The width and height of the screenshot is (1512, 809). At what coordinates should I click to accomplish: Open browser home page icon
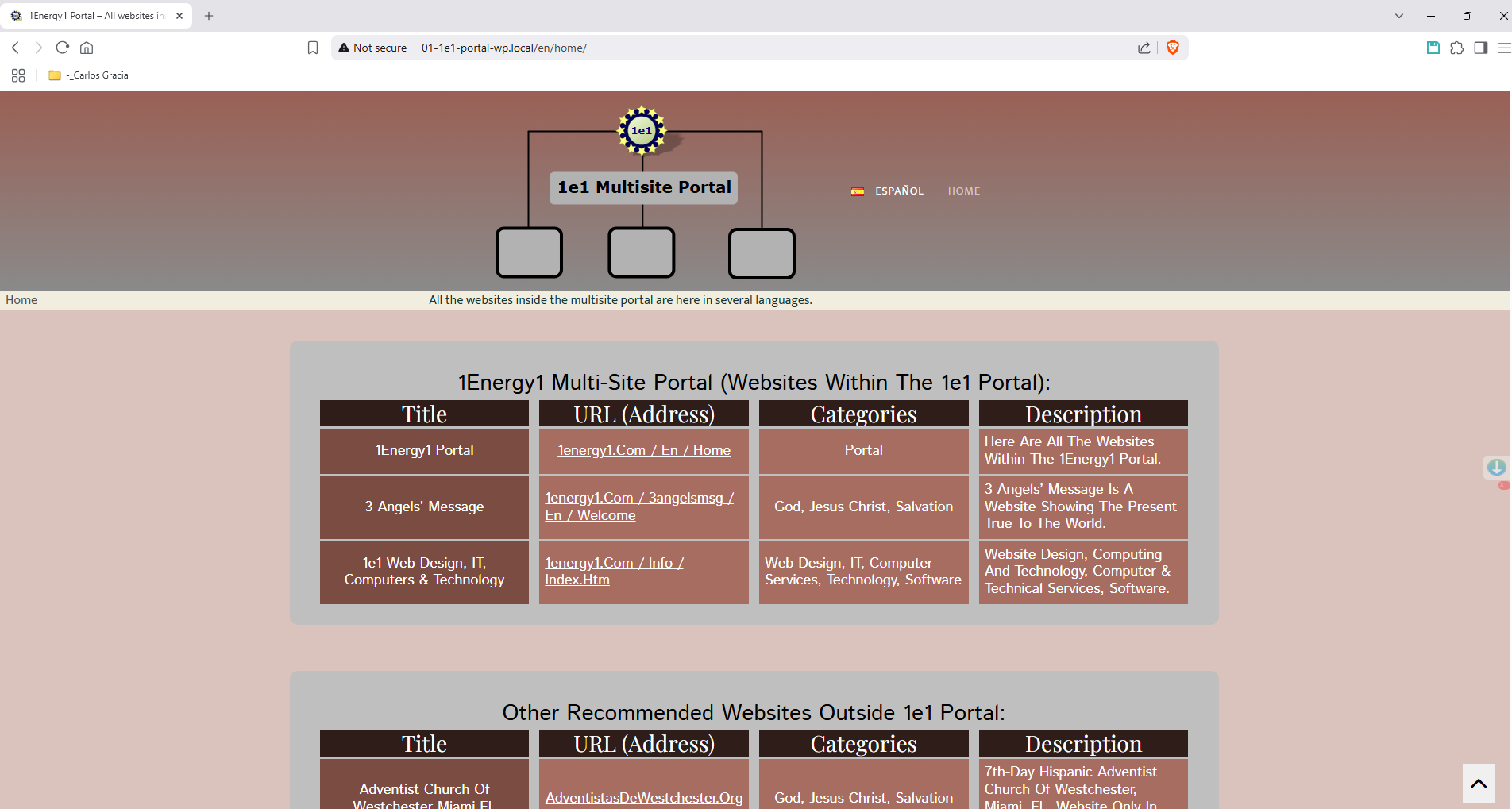click(87, 48)
